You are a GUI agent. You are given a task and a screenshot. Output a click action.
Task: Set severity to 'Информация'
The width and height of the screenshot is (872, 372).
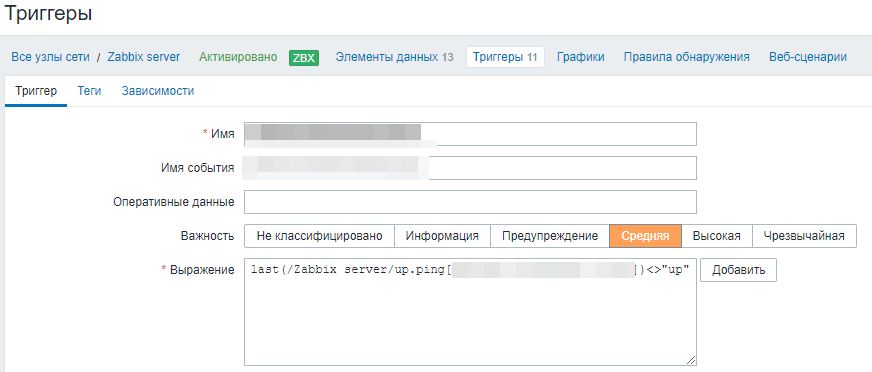pyautogui.click(x=442, y=236)
